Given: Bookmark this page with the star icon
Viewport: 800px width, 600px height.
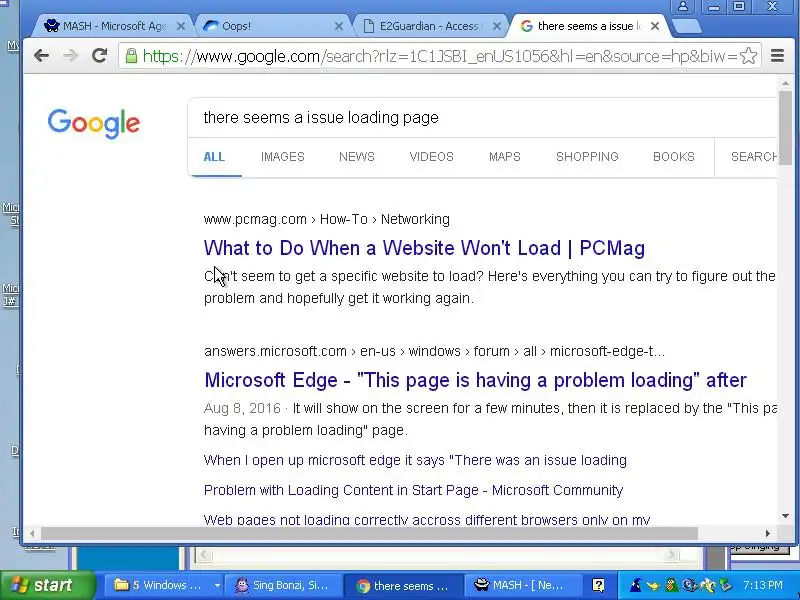Looking at the screenshot, I should [748, 56].
